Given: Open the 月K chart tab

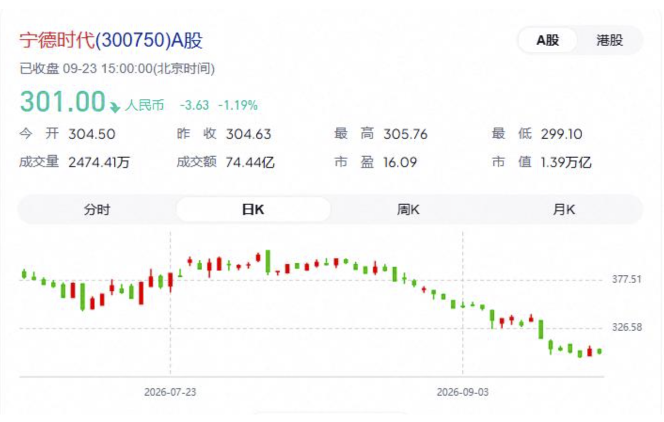Looking at the screenshot, I should (x=564, y=210).
